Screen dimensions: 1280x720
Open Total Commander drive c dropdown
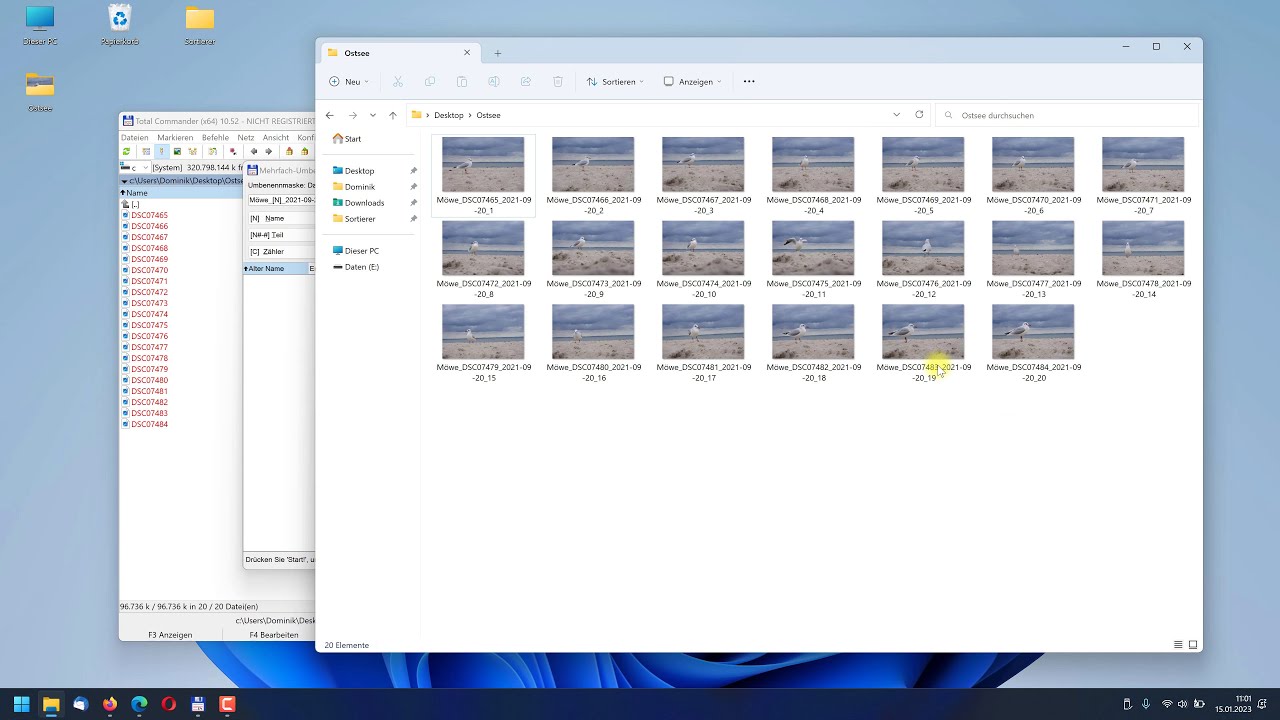click(x=135, y=168)
